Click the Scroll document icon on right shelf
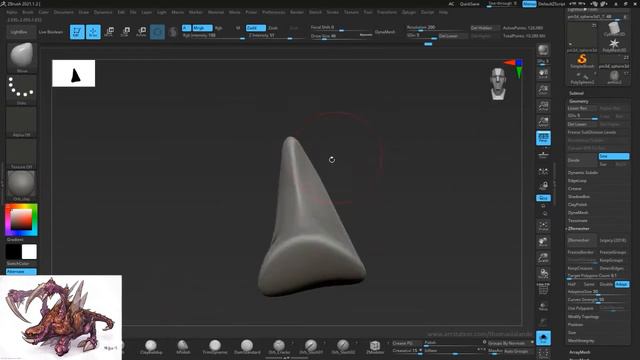Viewport: 640px width, 360px height. click(x=543, y=73)
